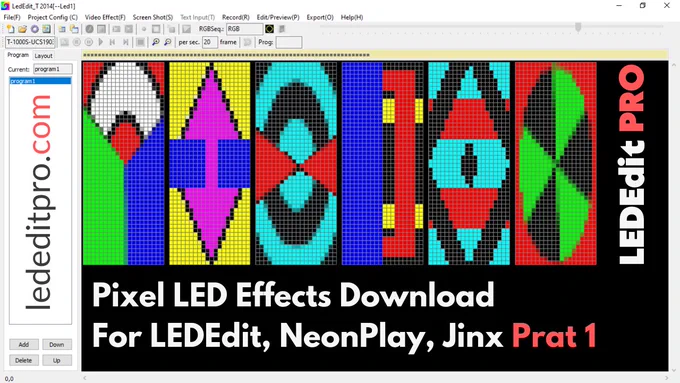Click the RGBSeq RGB combo box

pos(245,29)
